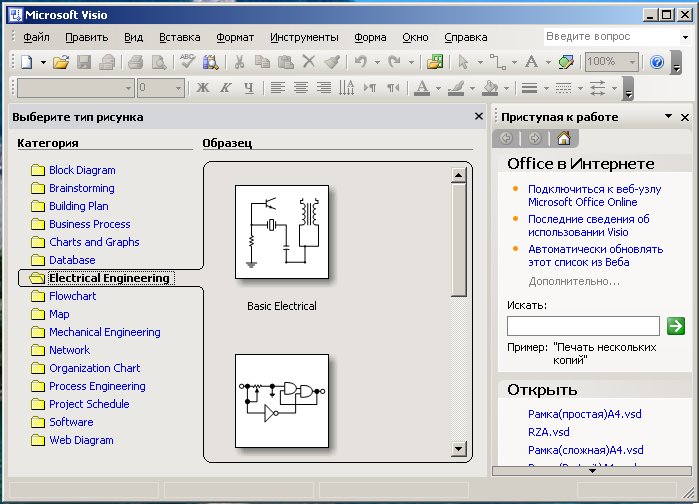Open recent file Рамка(простая)A4.vsd
699x504 pixels.
(584, 414)
